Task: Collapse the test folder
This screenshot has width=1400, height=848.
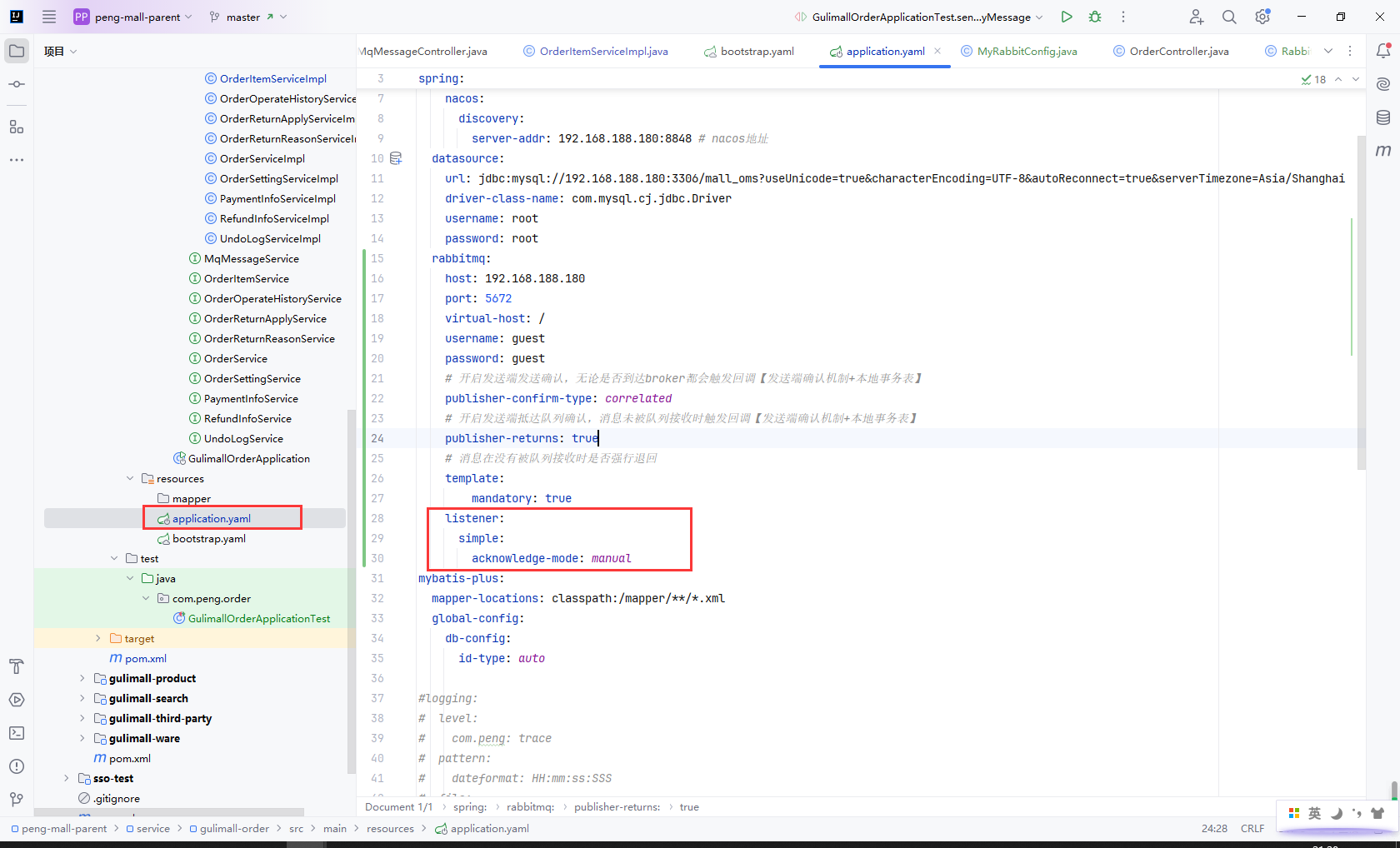Action: (x=114, y=558)
